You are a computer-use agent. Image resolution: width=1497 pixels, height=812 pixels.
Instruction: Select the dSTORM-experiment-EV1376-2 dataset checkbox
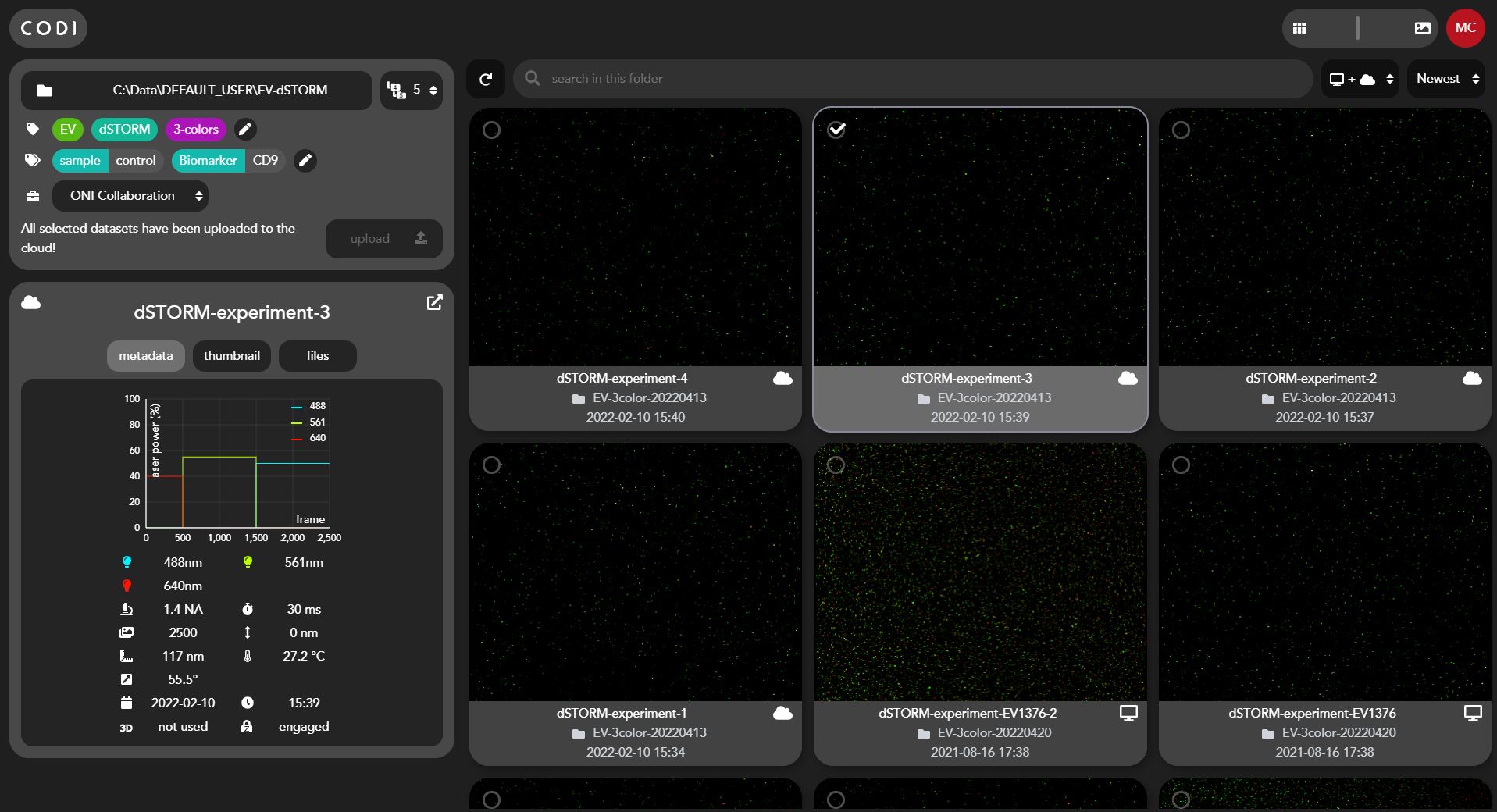pyautogui.click(x=836, y=465)
